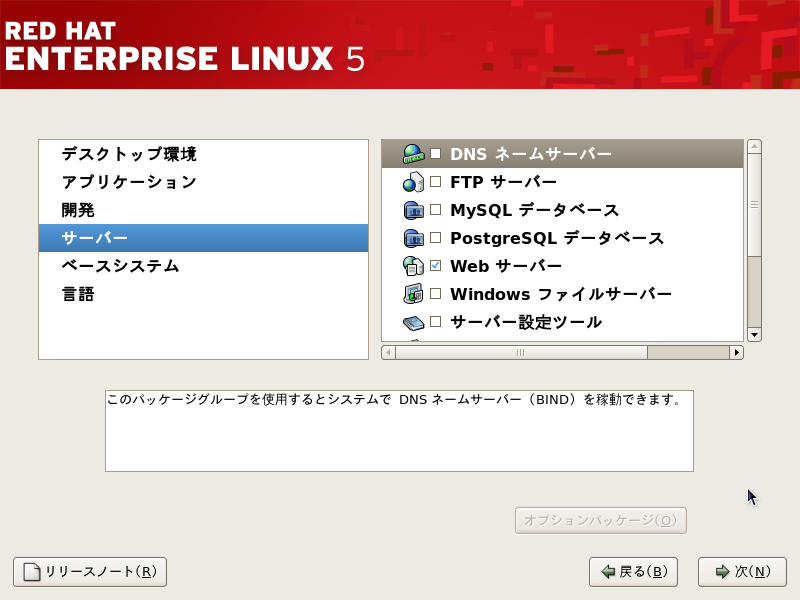Click the horizontal scrollbar thumb
The image size is (800, 600).
click(521, 353)
